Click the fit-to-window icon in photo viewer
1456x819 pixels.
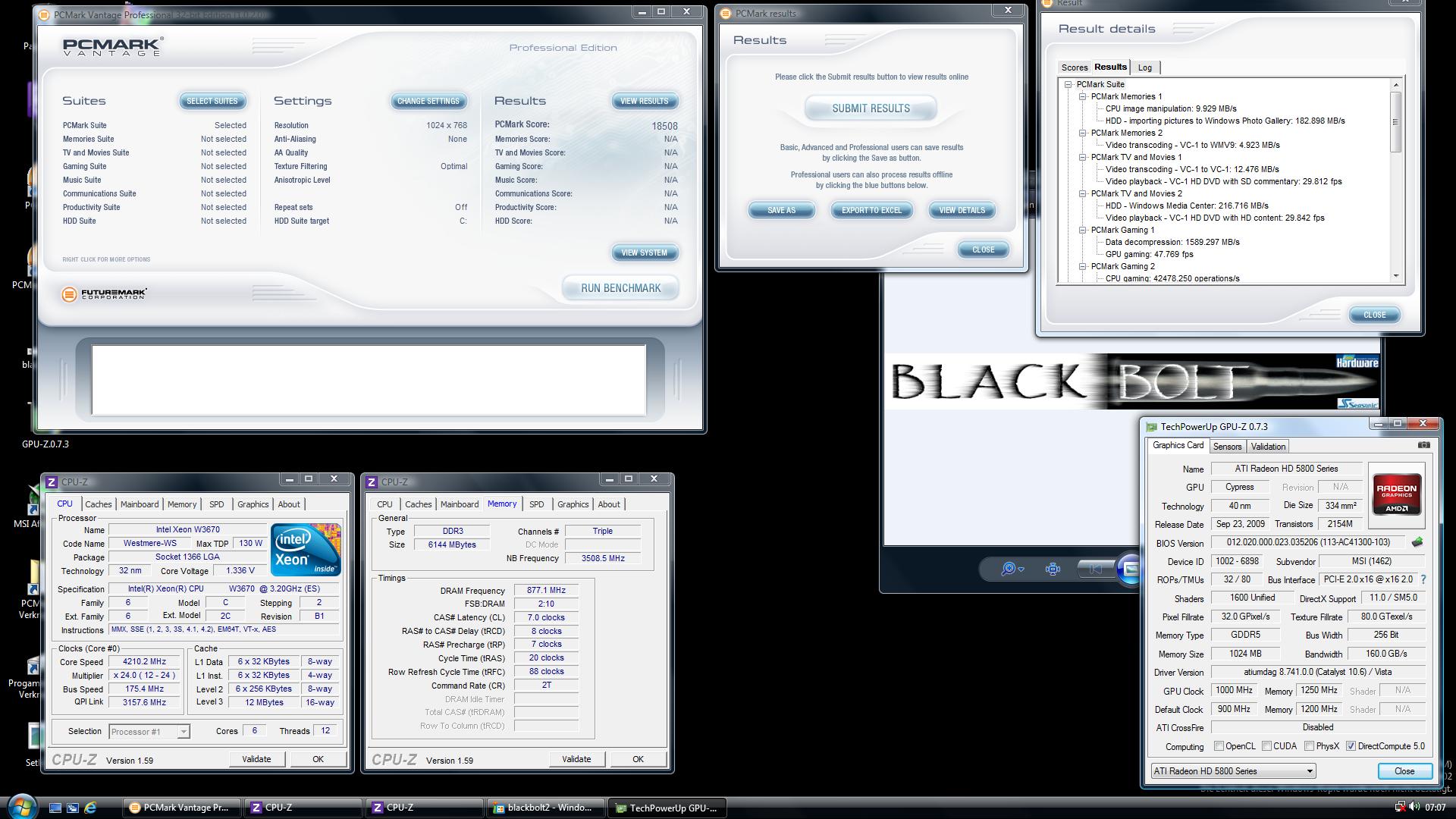[x=1053, y=569]
